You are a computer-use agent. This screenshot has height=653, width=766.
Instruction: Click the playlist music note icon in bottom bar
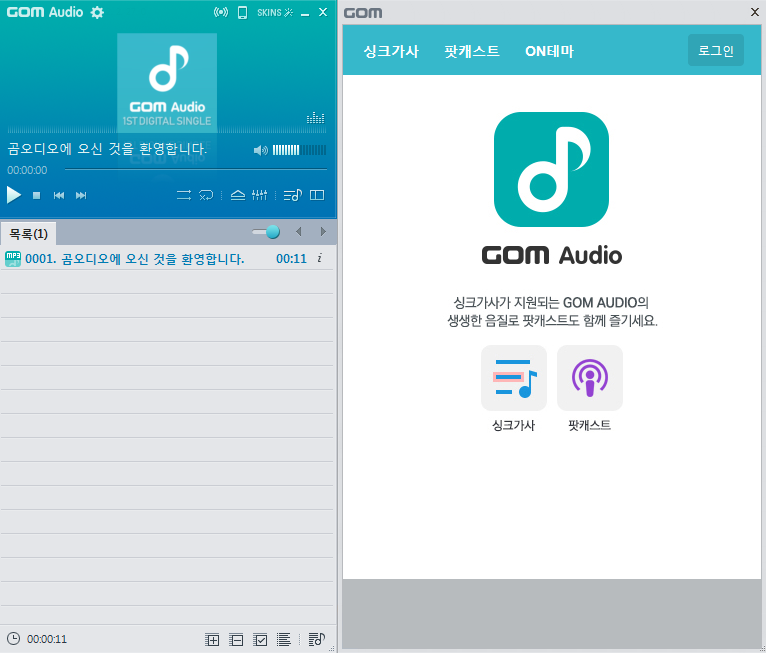[317, 639]
